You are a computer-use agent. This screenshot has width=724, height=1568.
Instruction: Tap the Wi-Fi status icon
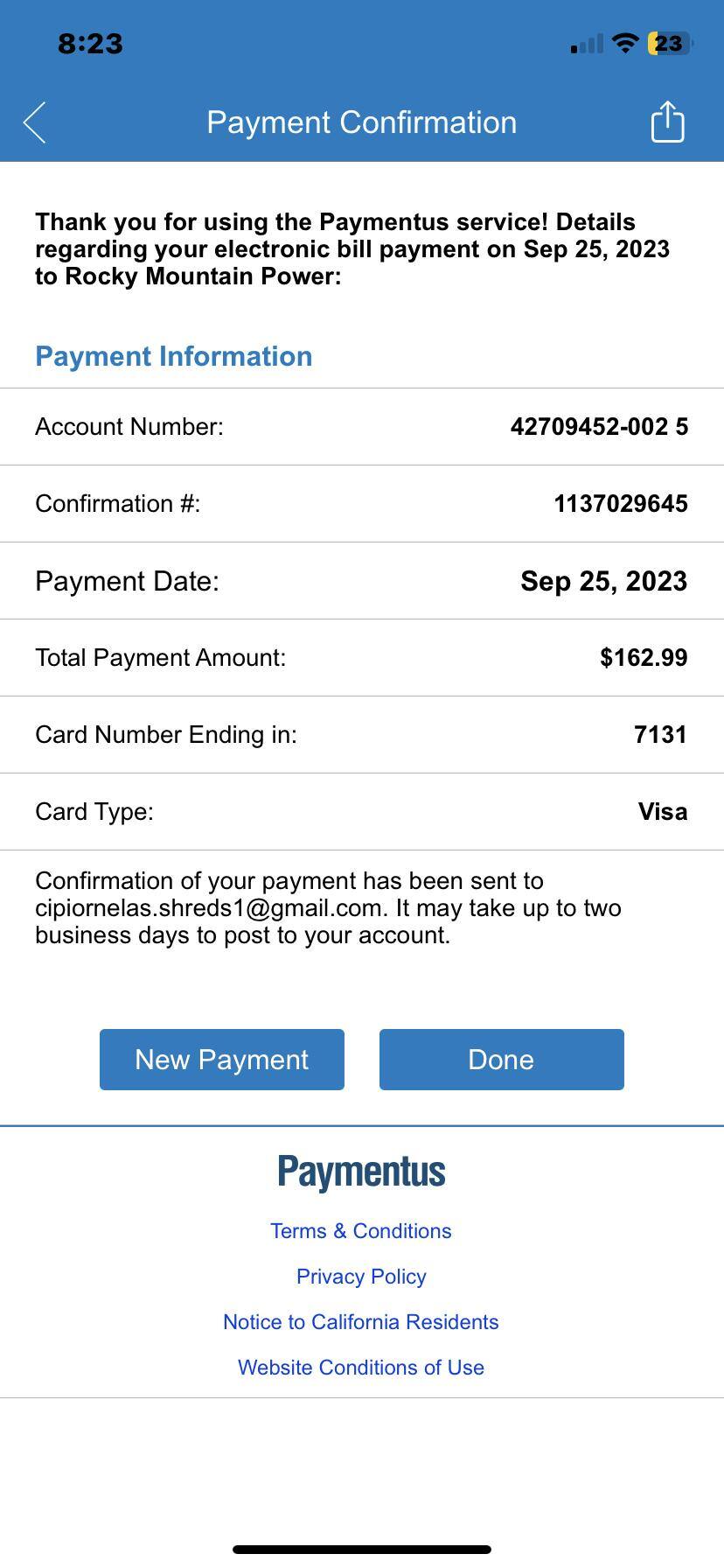click(624, 43)
